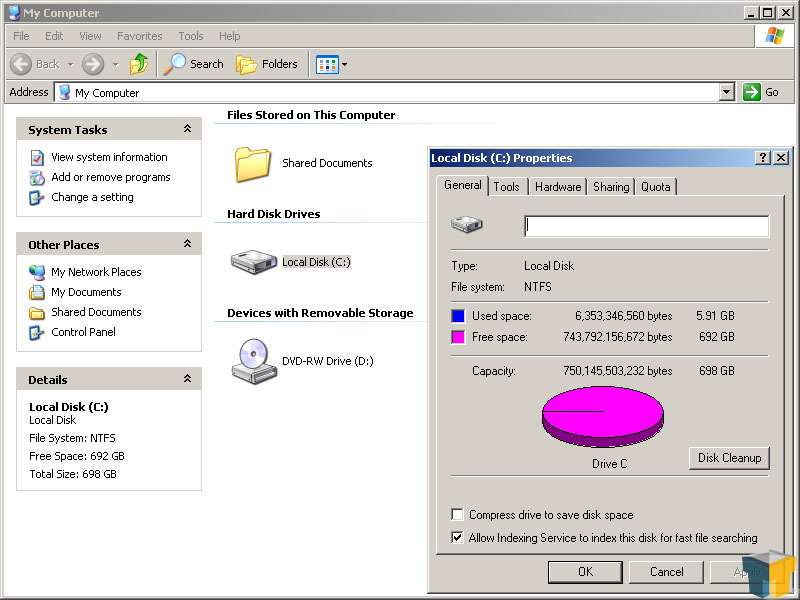Open the File menu
The image size is (800, 600).
[21, 36]
